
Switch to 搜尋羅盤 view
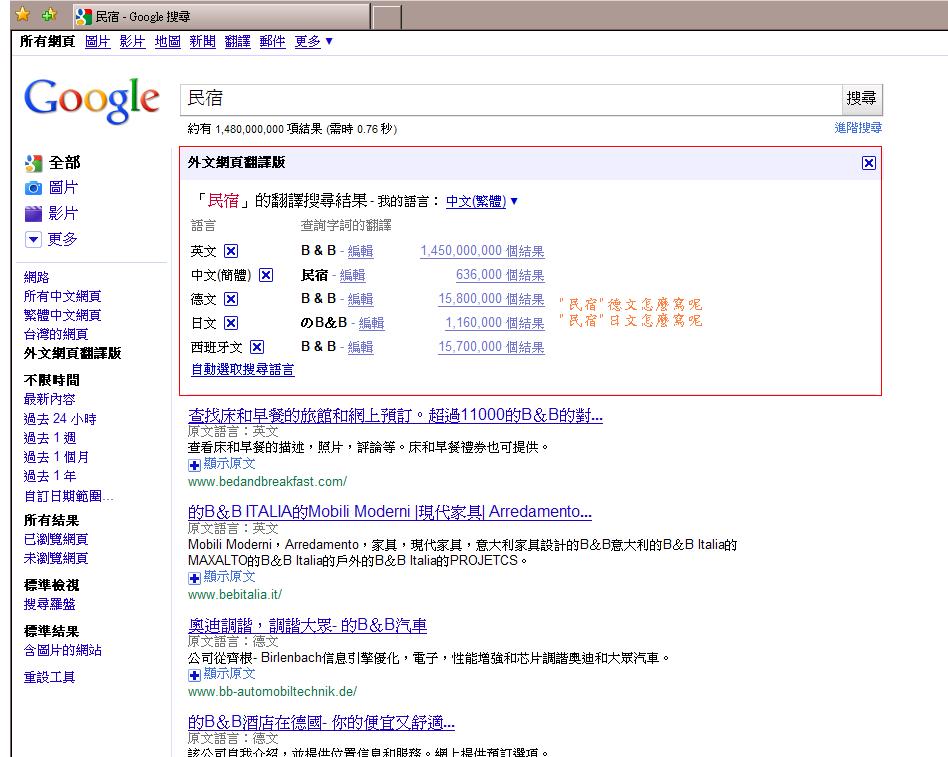point(50,604)
